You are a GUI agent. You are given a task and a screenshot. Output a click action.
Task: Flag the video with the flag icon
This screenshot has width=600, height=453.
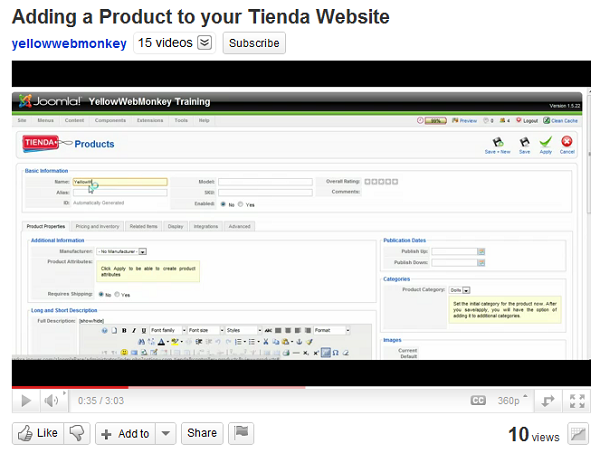pos(241,433)
